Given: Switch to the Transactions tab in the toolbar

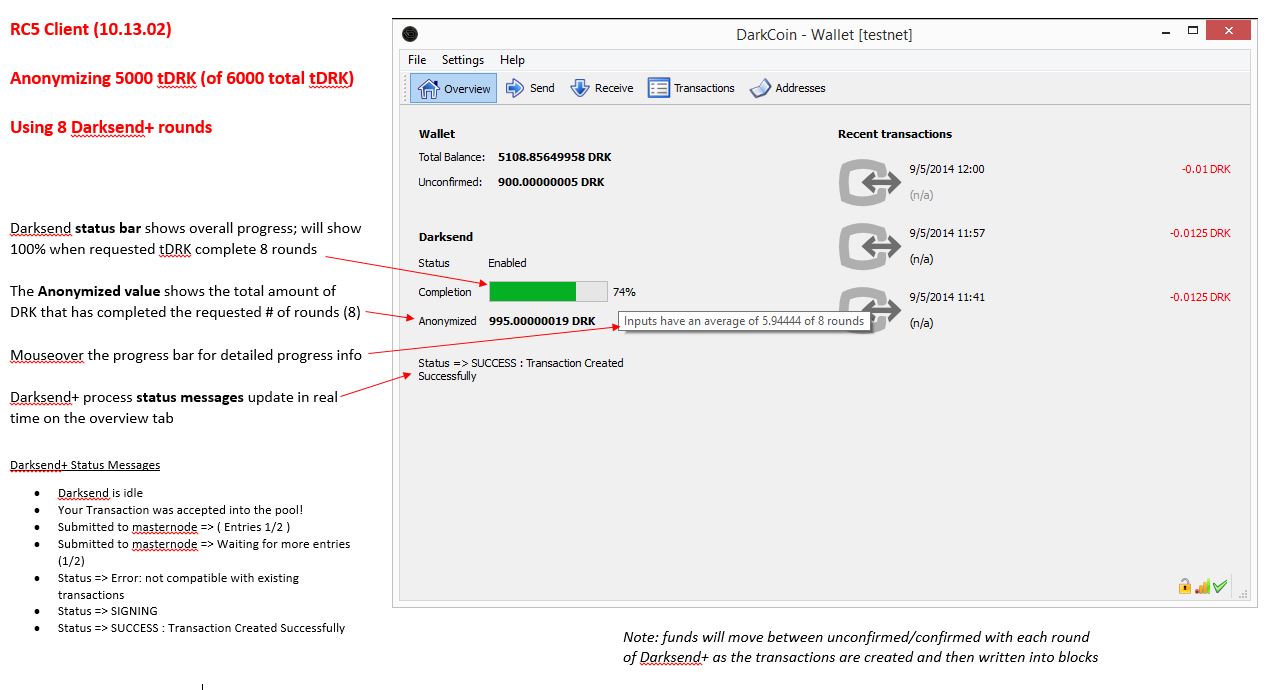Looking at the screenshot, I should click(x=691, y=88).
